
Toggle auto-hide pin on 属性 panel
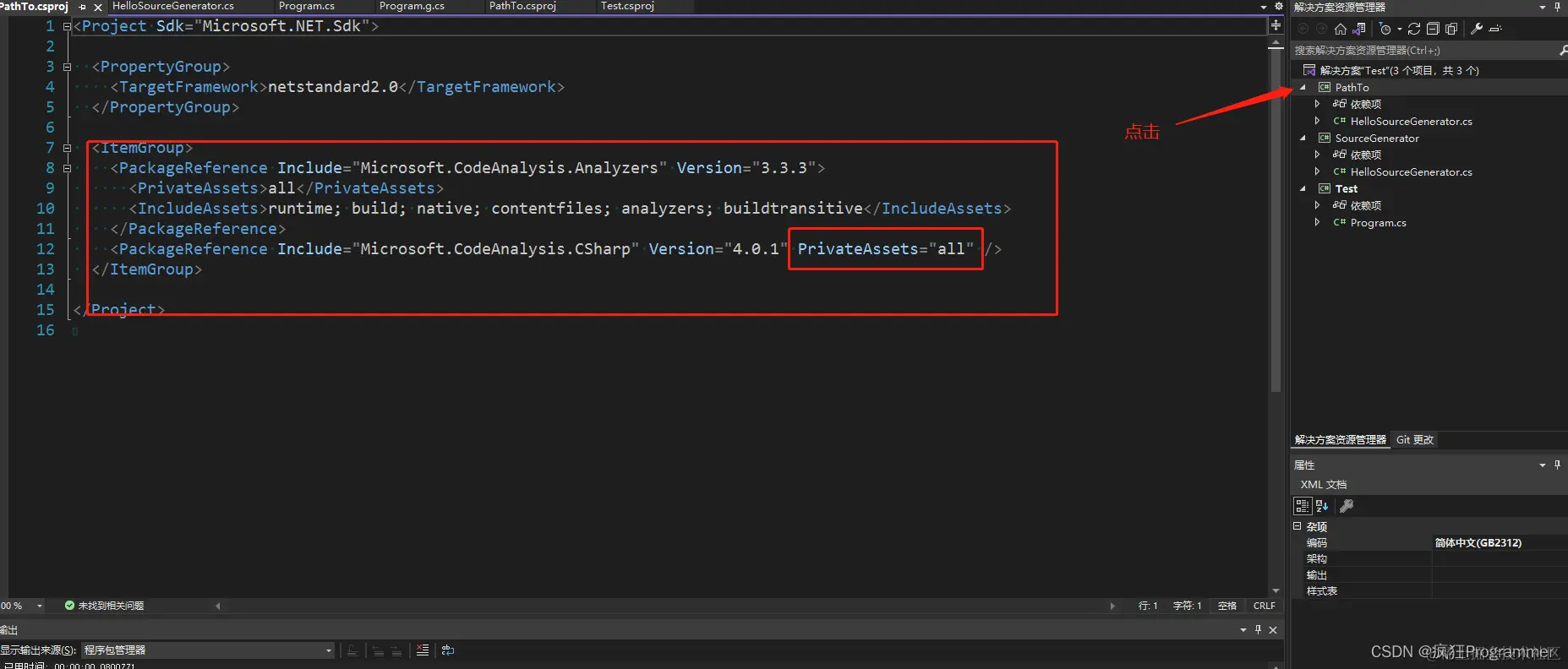1557,465
